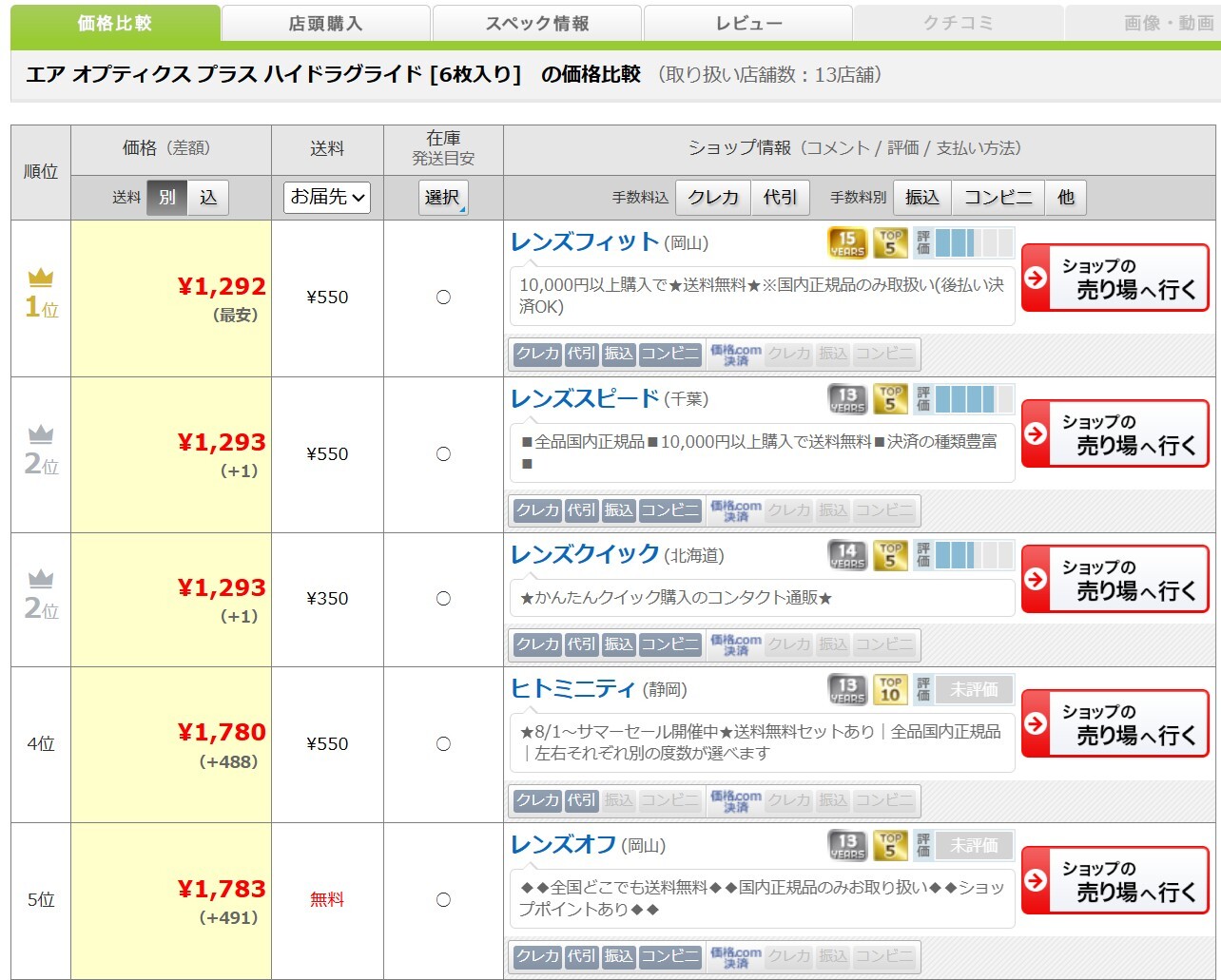The height and width of the screenshot is (980, 1221).
Task: Click 価格.com決済 icon in レンズスピード row
Action: pyautogui.click(x=736, y=511)
